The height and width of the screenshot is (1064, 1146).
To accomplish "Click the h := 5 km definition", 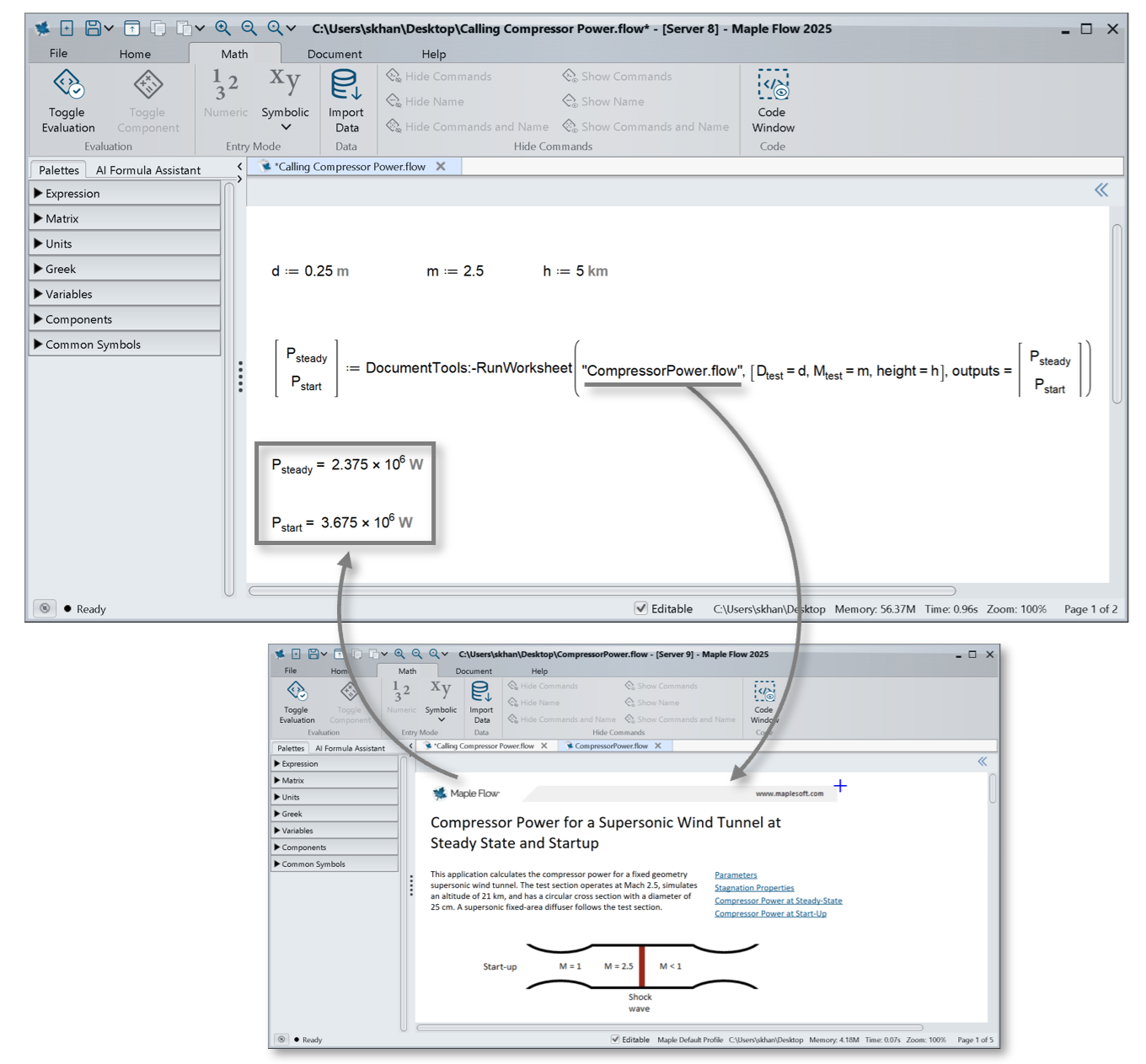I will [576, 271].
